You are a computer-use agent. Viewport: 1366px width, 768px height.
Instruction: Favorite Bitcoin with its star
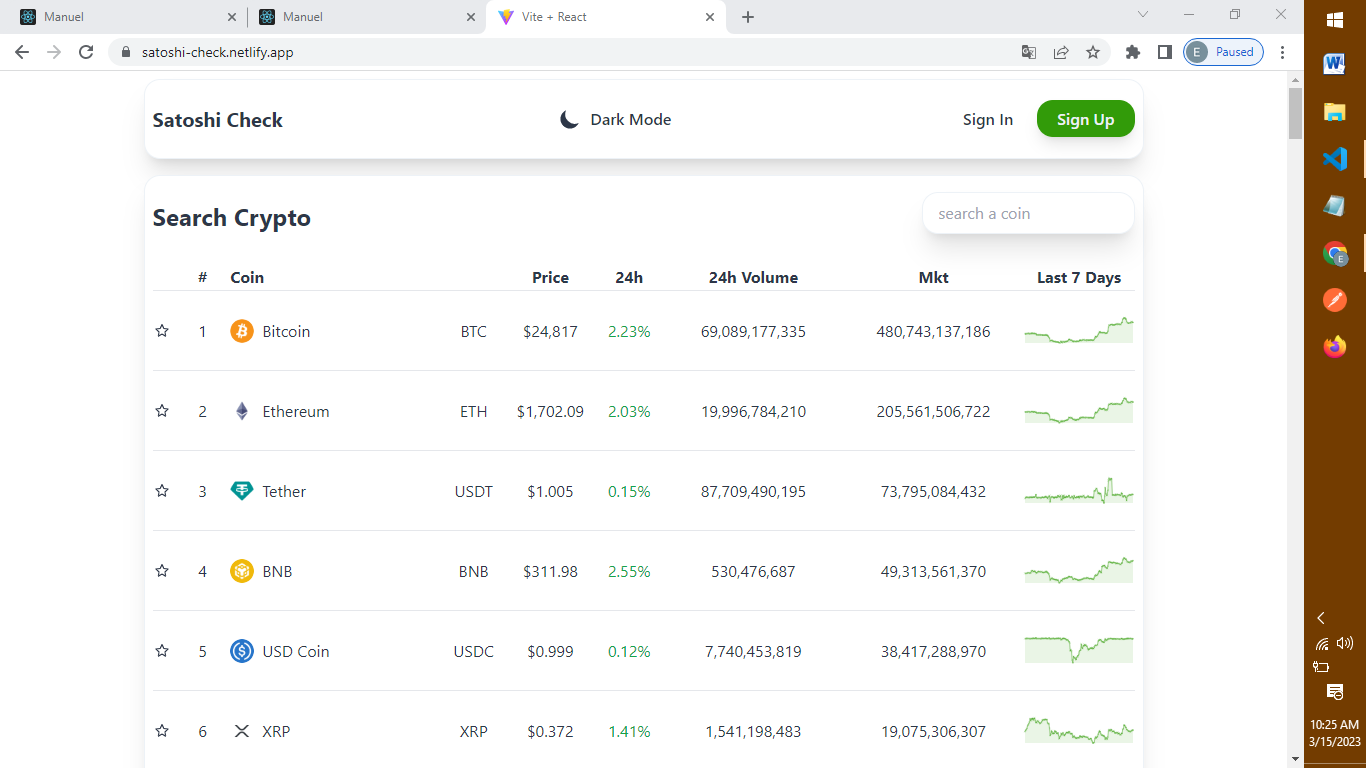[x=162, y=331]
